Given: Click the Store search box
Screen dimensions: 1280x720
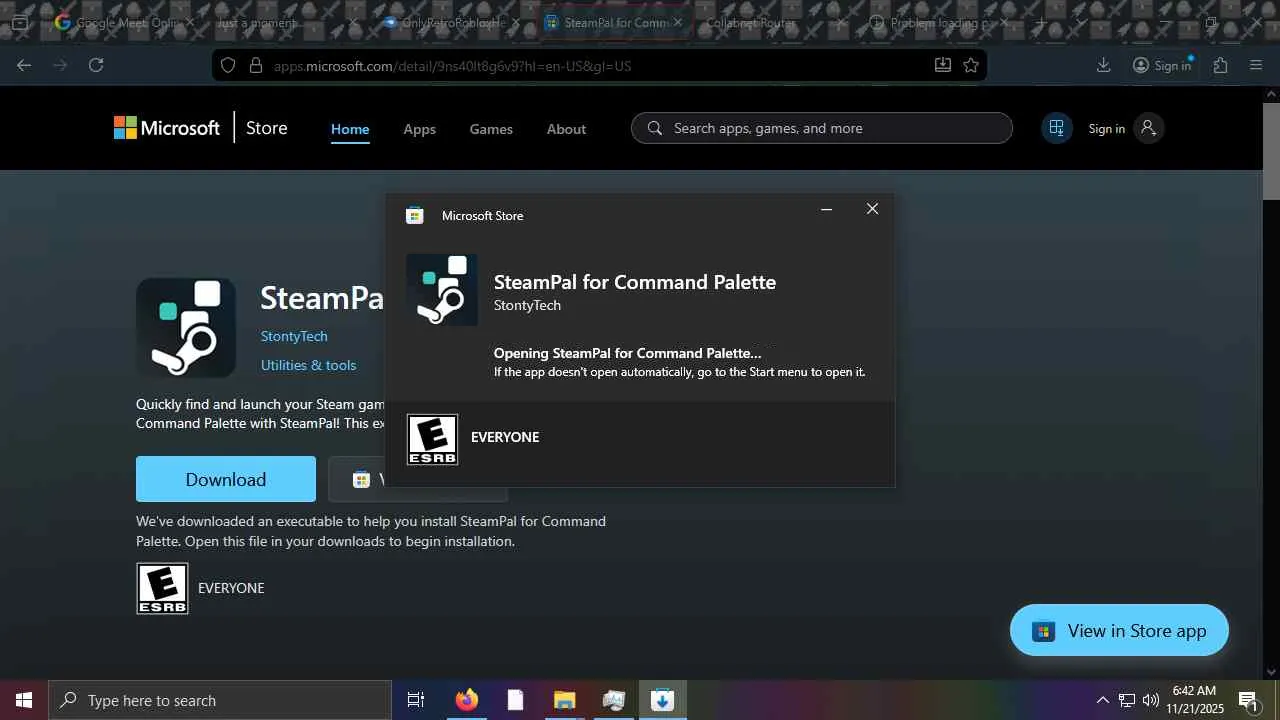Looking at the screenshot, I should pyautogui.click(x=822, y=128).
